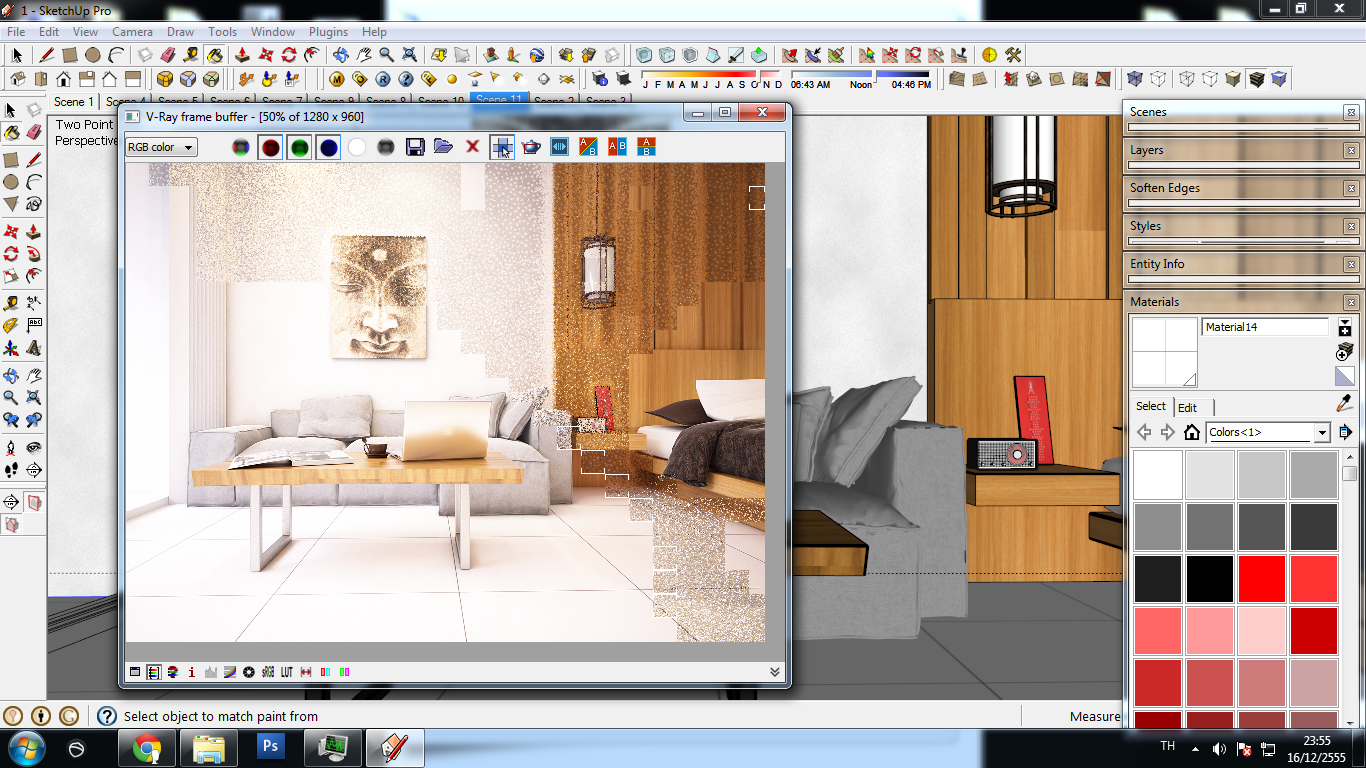Open RGB color channel dropdown
Screen dimensions: 1366x768
point(161,147)
